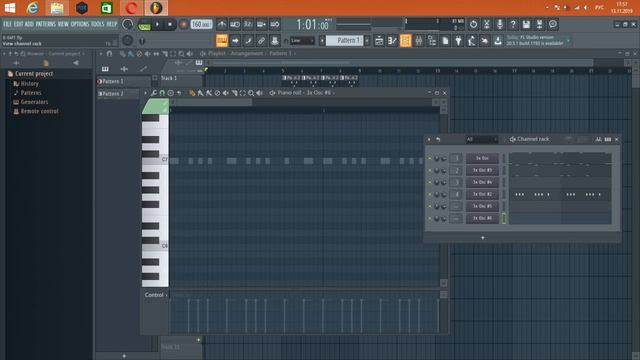Open the All channel filter dropdown

tap(482, 140)
